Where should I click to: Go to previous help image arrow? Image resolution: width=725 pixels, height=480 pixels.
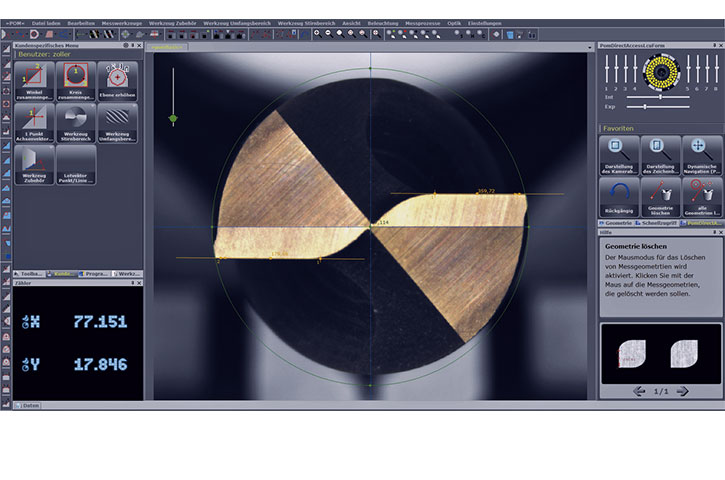pos(640,392)
